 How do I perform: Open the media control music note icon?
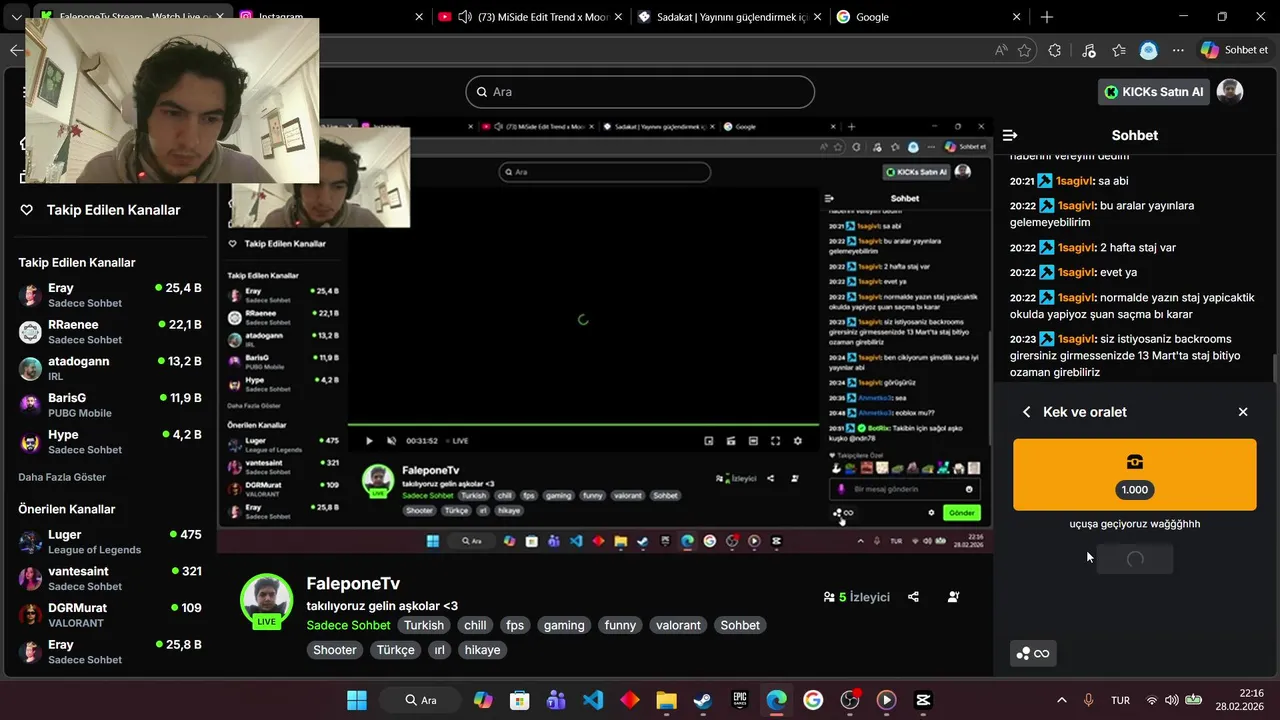coord(1089,50)
